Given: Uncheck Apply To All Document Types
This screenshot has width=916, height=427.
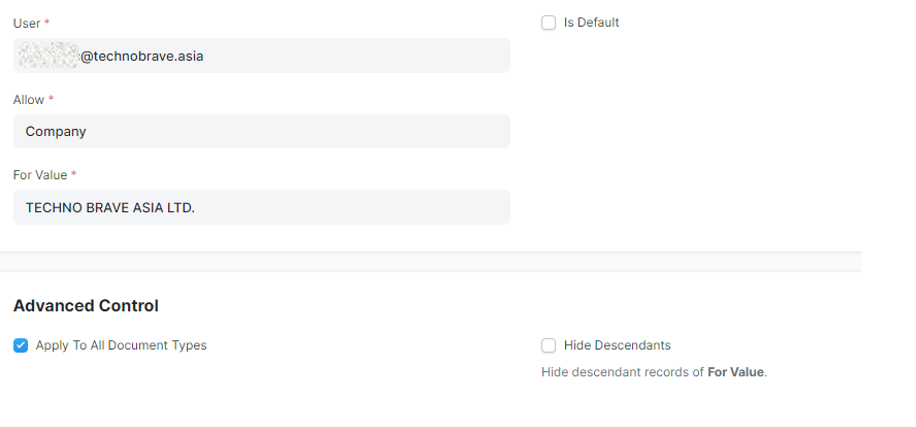Looking at the screenshot, I should [20, 345].
